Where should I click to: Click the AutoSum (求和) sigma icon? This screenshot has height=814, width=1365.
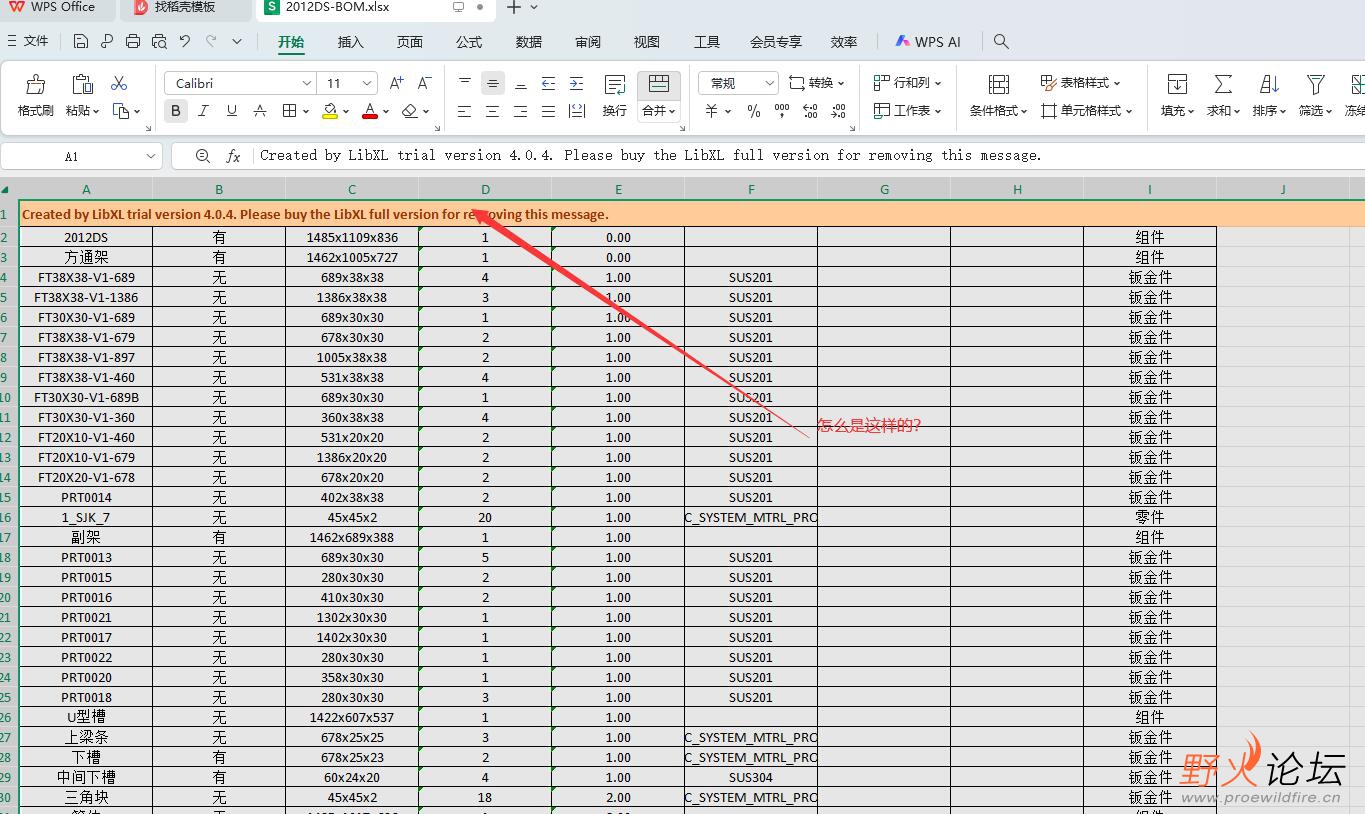(1222, 85)
